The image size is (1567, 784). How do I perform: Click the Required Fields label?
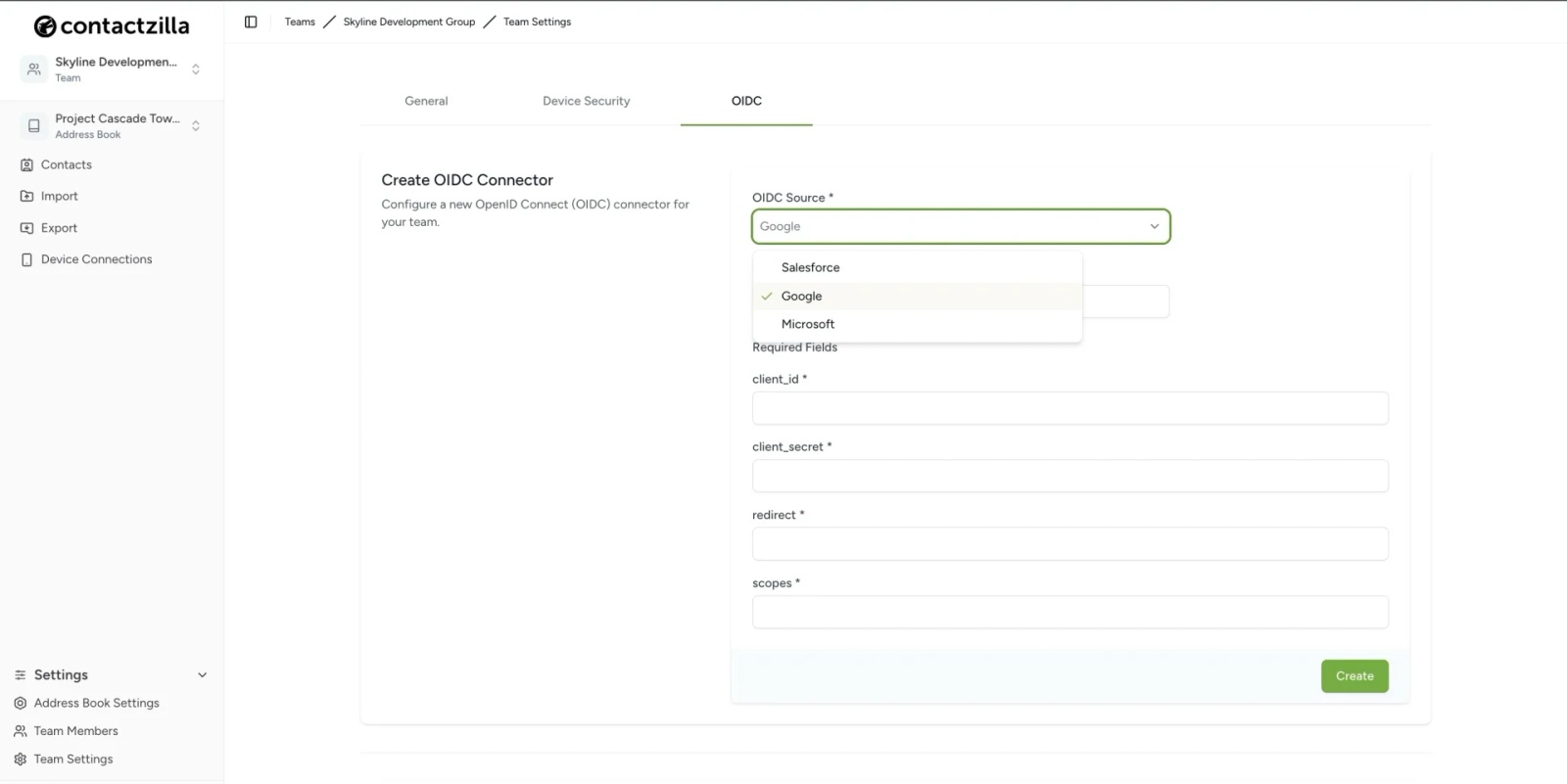click(794, 347)
